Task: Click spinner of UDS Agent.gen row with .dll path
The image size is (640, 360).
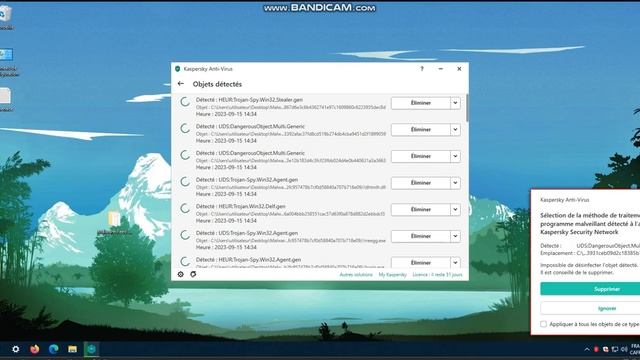Action: (x=185, y=182)
